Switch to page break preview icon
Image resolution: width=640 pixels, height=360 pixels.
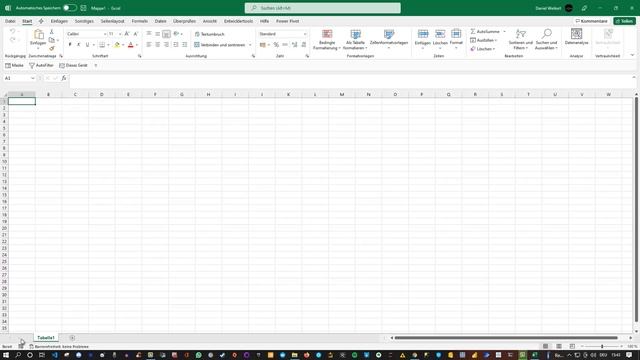[x=572, y=346]
